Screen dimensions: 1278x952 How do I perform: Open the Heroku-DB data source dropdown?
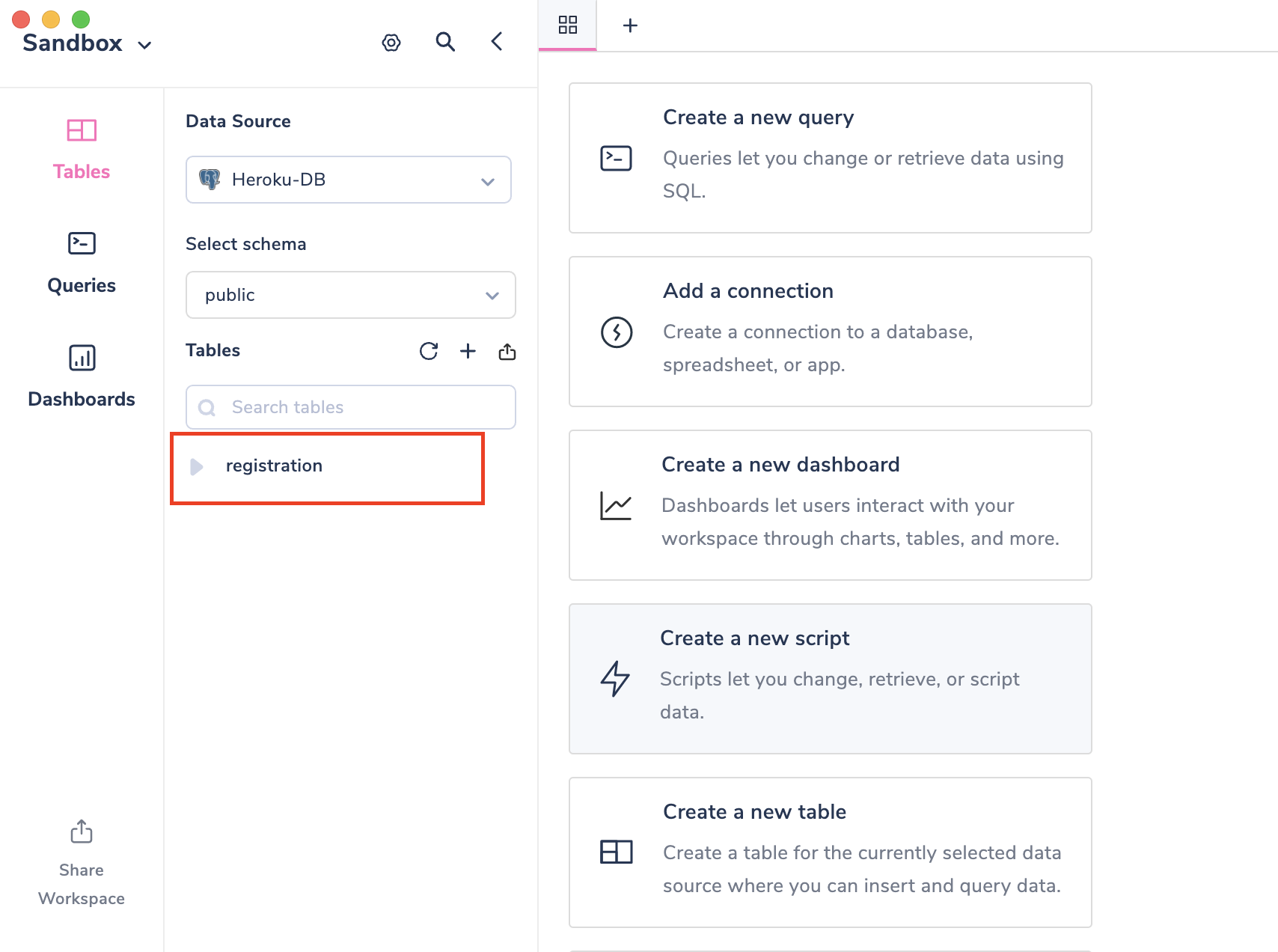pyautogui.click(x=349, y=180)
